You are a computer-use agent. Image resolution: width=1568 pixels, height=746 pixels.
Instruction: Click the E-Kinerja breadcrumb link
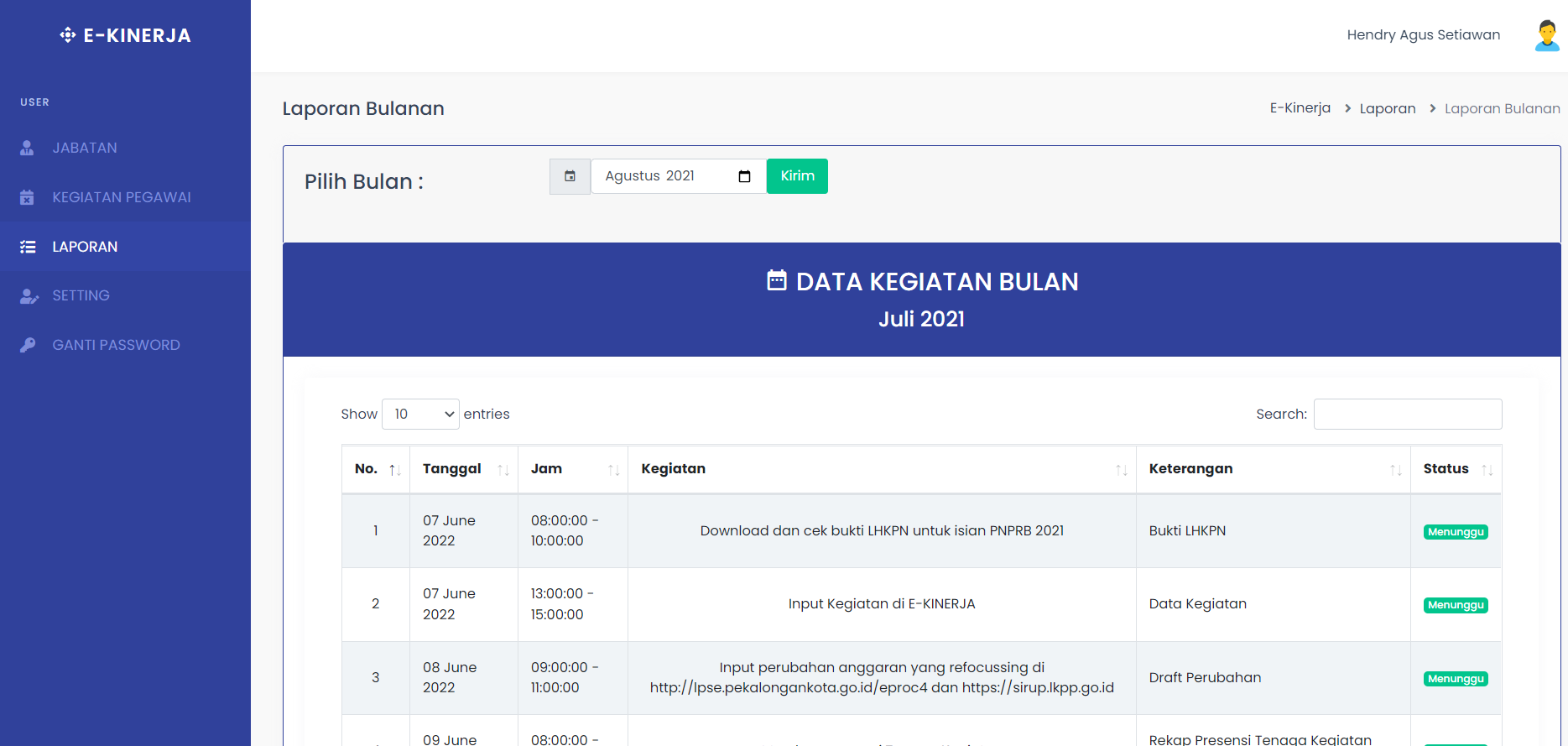[1300, 108]
